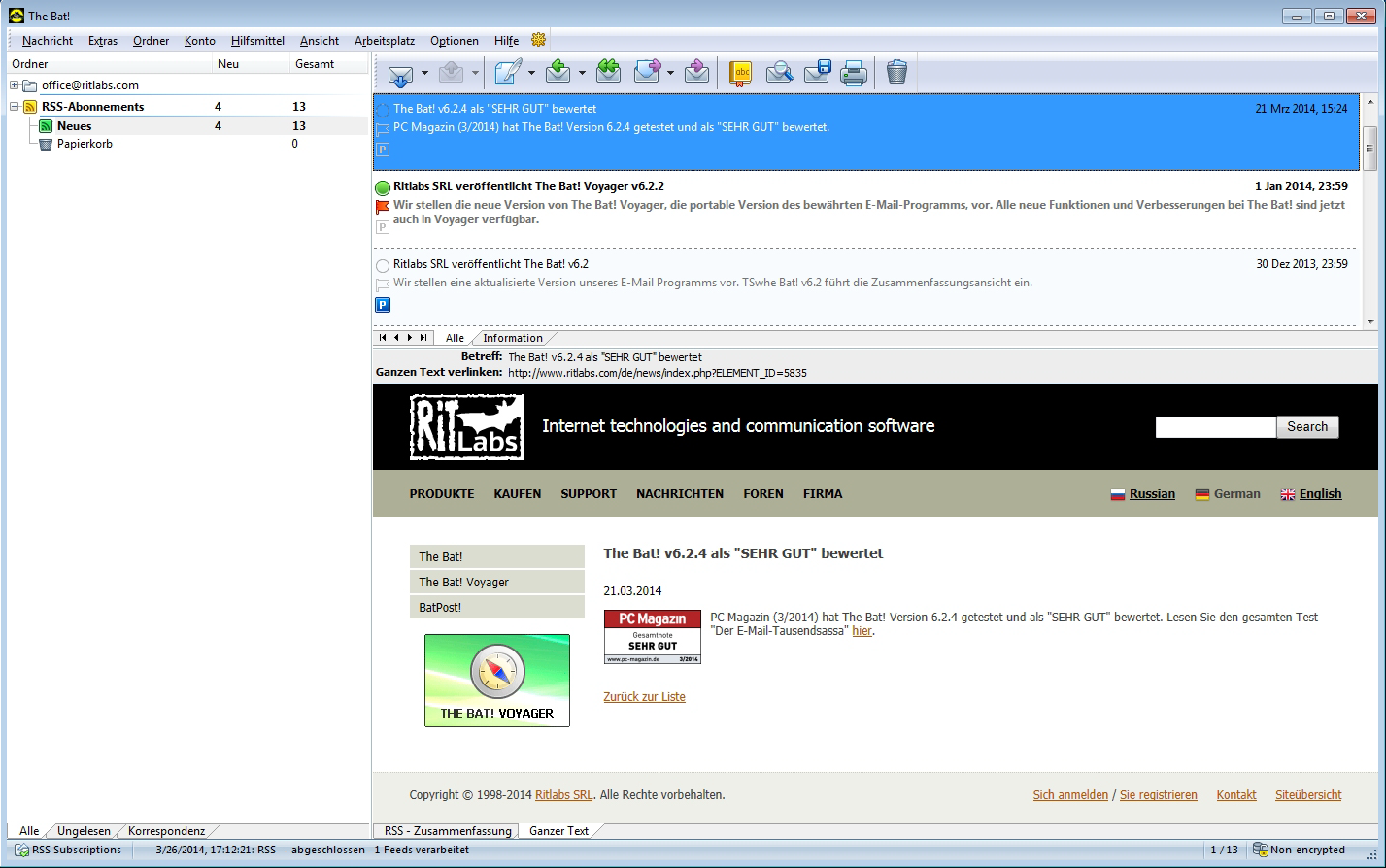
Task: Toggle the blue parked P on v6.2 item
Action: 383,305
